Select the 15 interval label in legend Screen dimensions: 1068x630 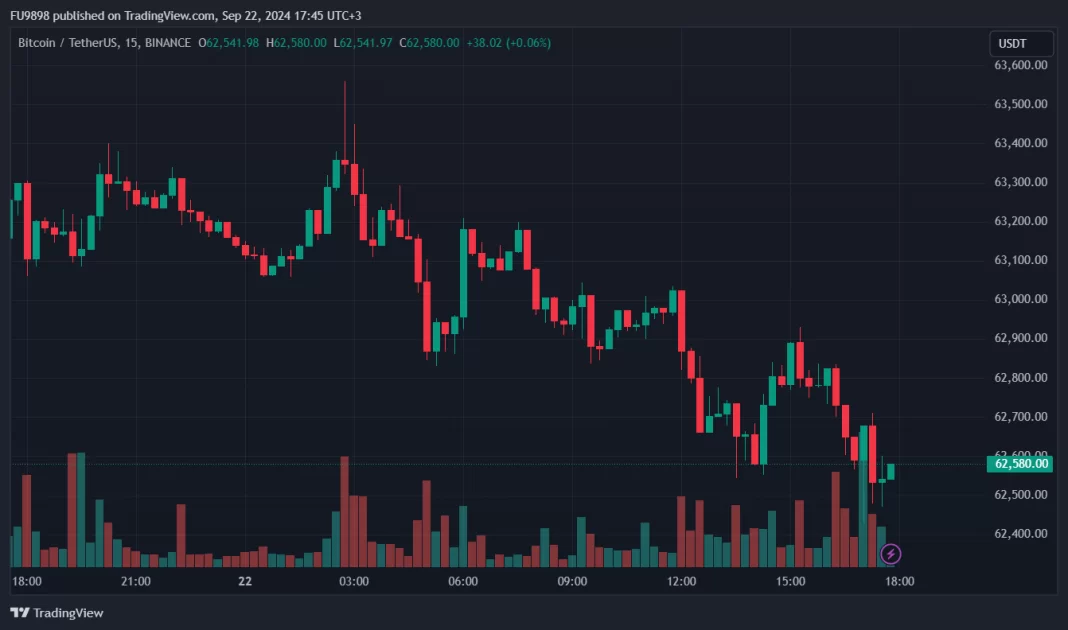(131, 43)
